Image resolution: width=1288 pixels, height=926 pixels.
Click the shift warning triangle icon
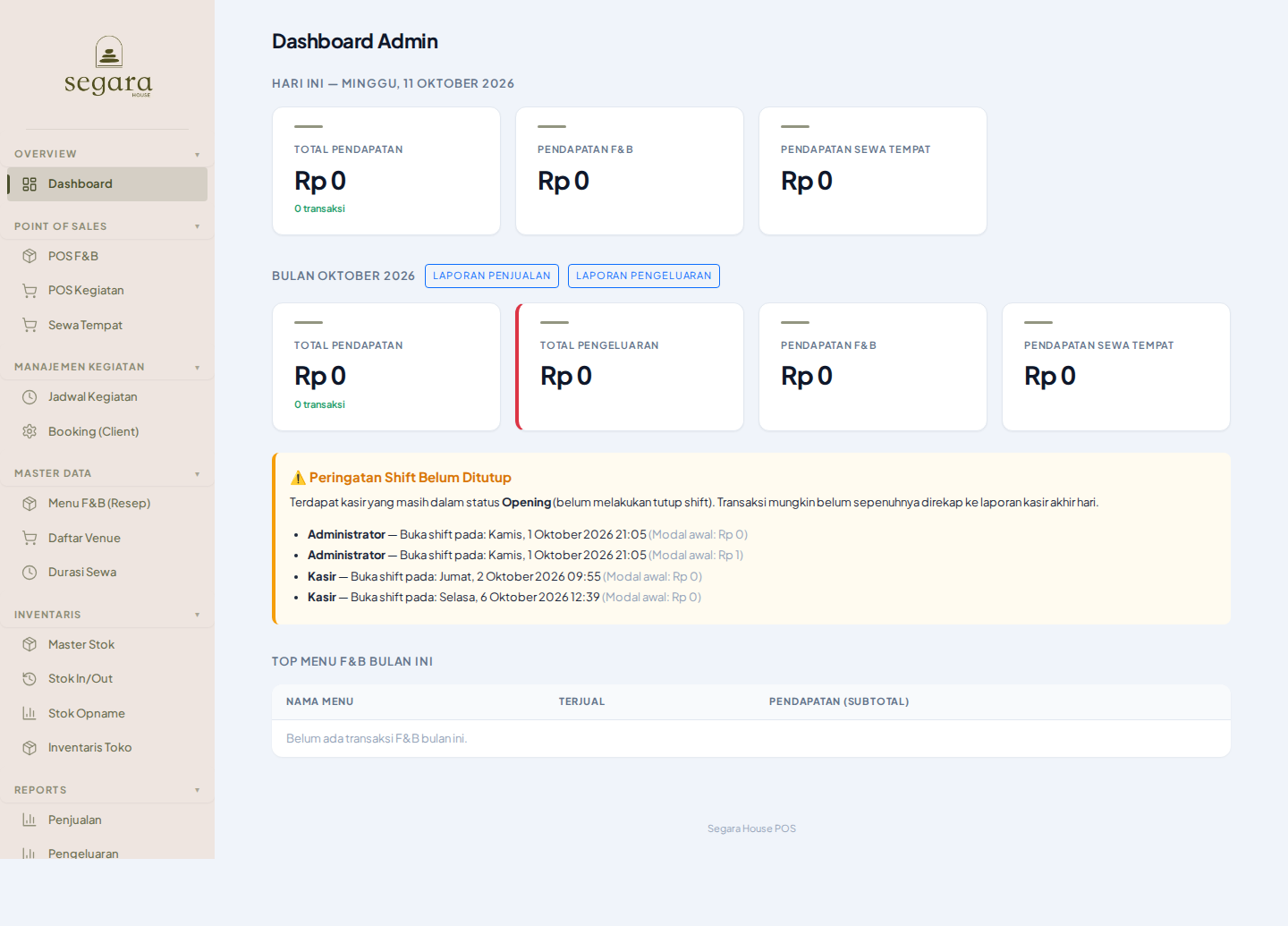[298, 478]
